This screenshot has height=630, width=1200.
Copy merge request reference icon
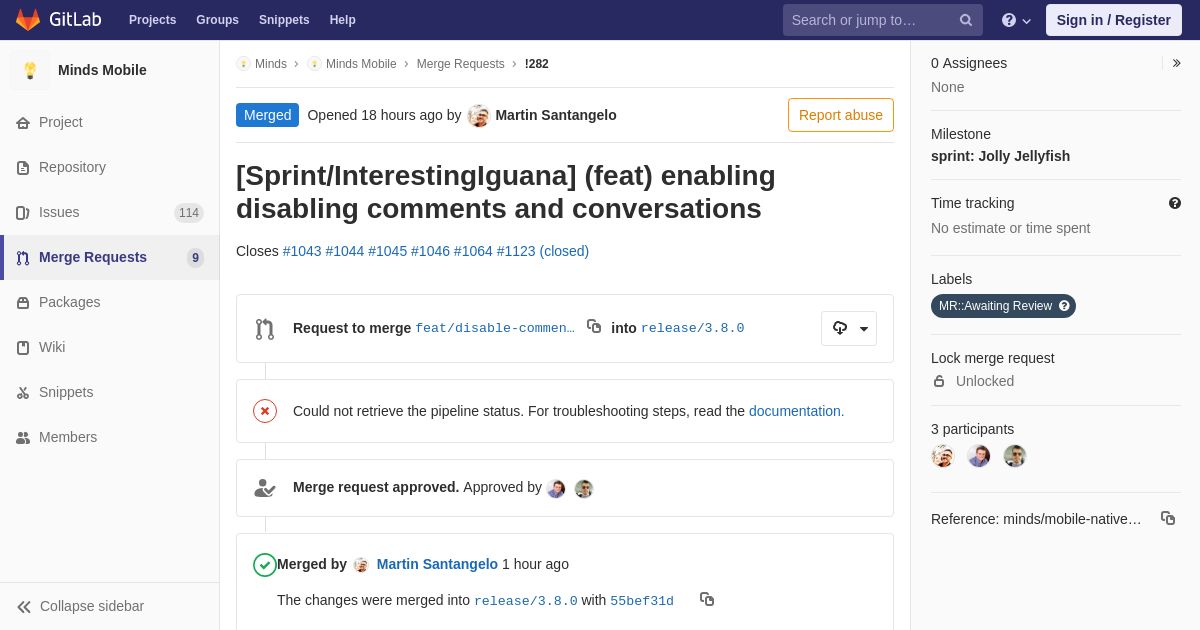[1168, 518]
